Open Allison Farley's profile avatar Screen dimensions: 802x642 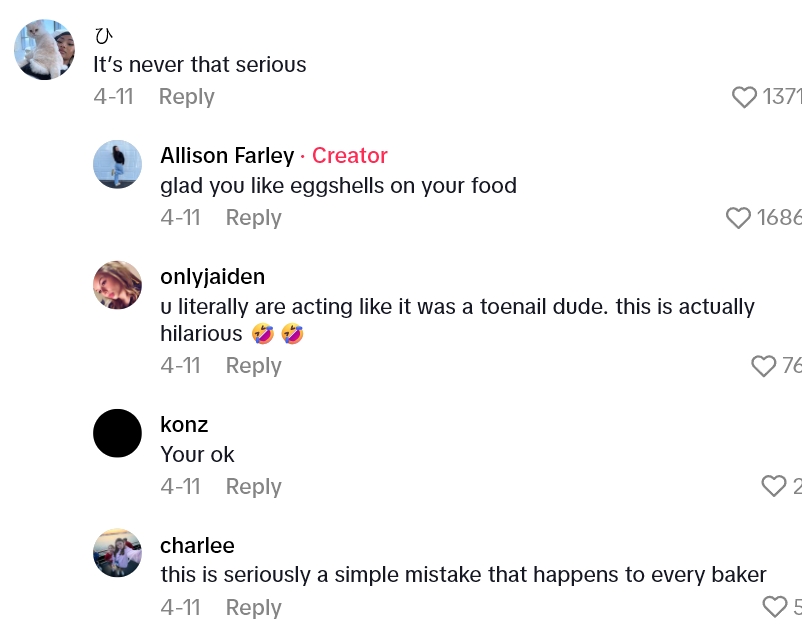tap(117, 164)
